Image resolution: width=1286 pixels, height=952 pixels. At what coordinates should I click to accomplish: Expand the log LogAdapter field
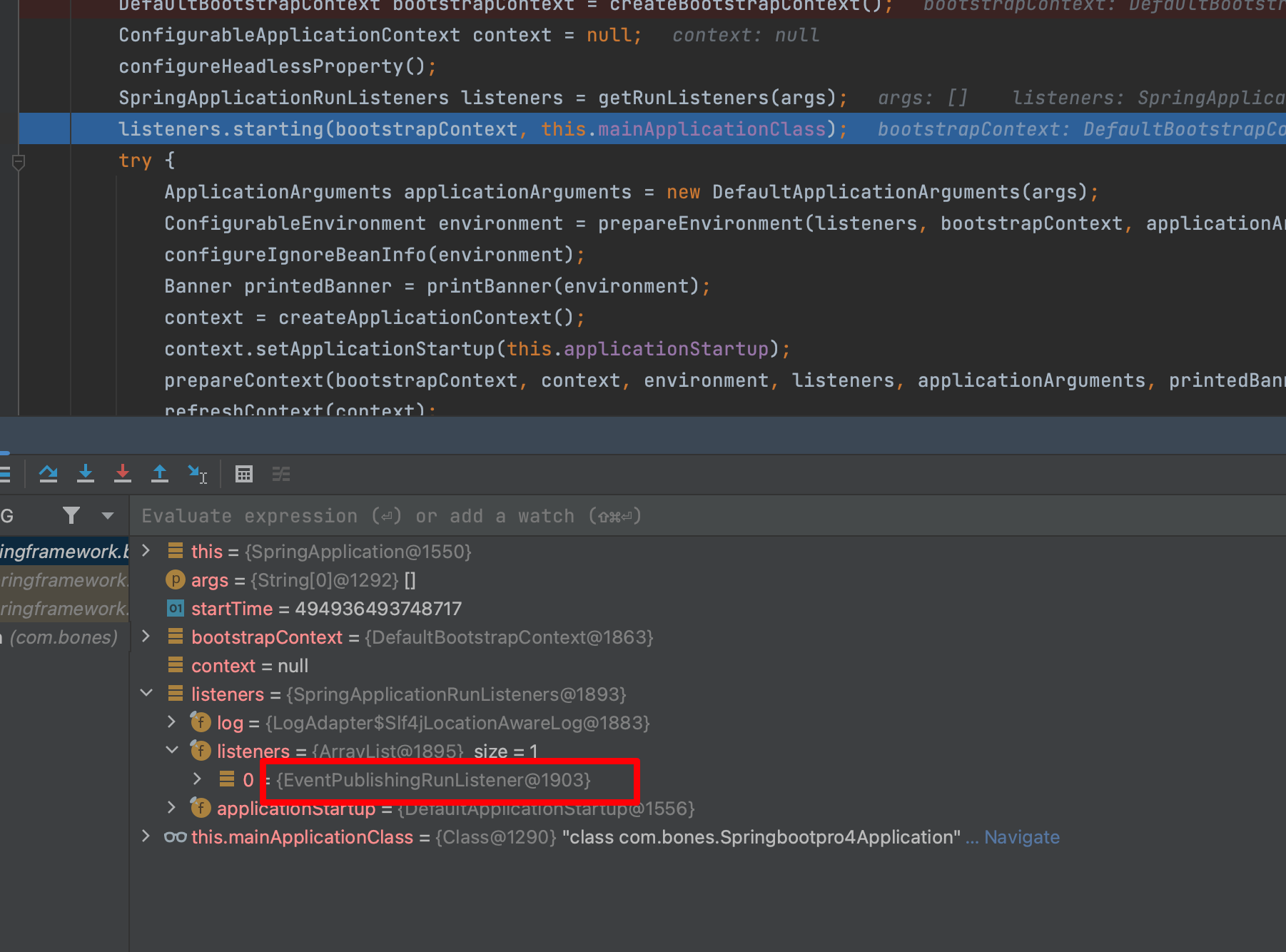[171, 722]
